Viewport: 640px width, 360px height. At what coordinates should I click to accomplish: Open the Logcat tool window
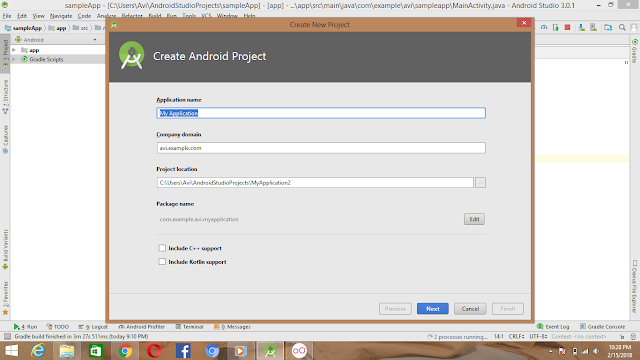[x=93, y=327]
